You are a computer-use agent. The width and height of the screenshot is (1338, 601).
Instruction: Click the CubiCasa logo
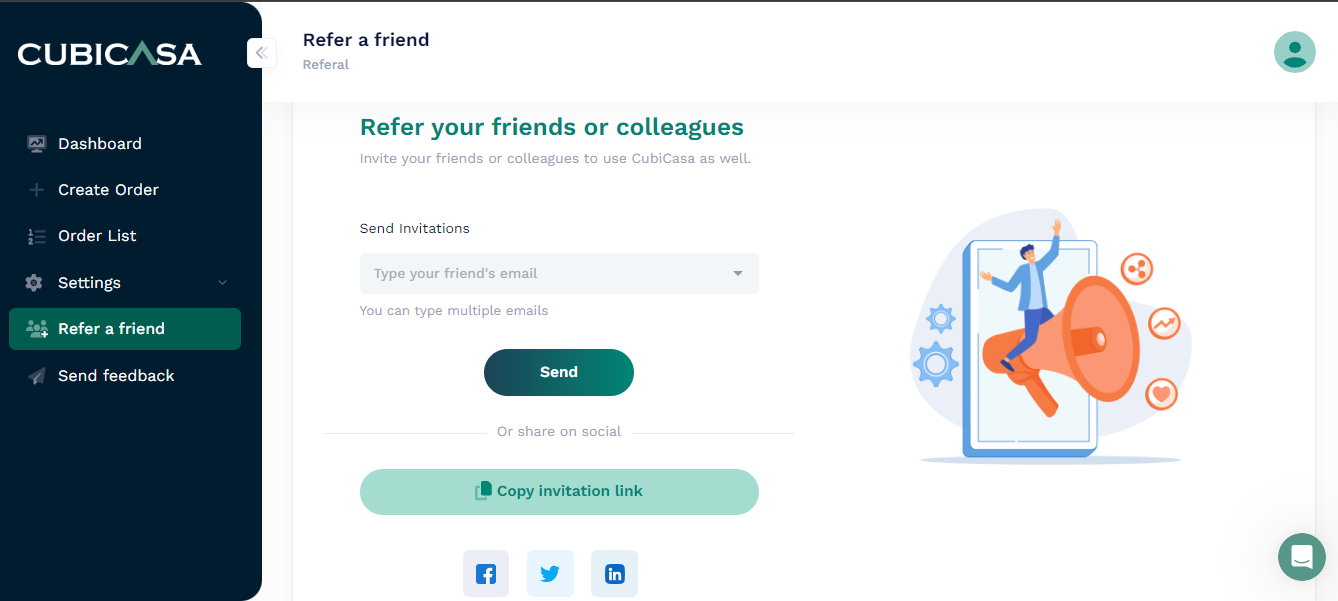tap(109, 53)
